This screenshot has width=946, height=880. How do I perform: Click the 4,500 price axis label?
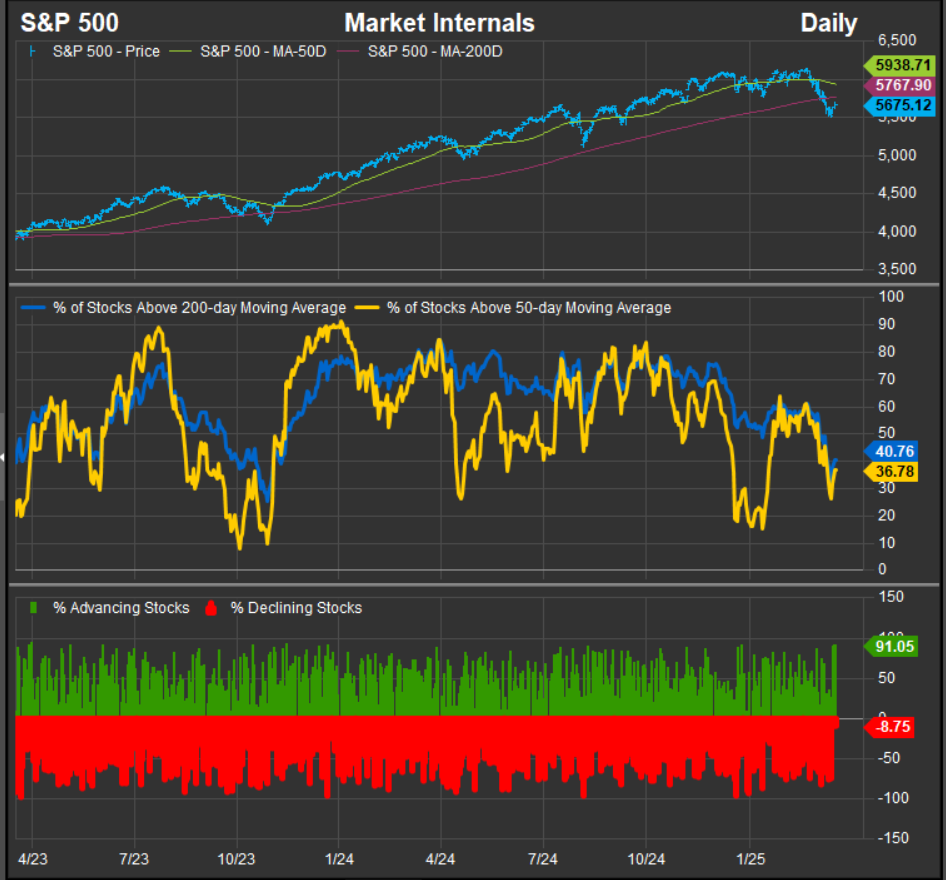coord(897,193)
